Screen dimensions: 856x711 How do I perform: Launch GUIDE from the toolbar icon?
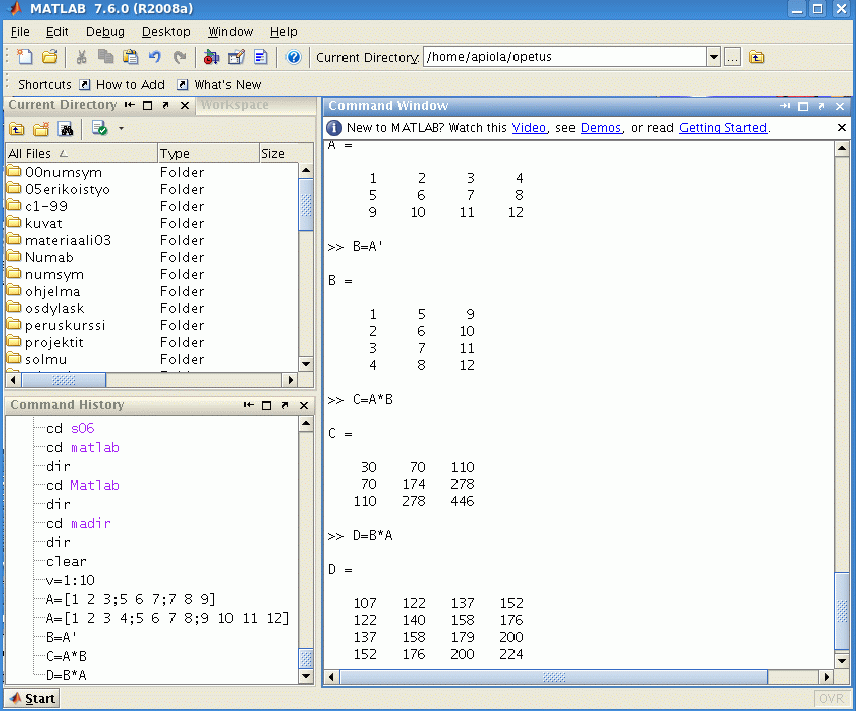(x=236, y=57)
